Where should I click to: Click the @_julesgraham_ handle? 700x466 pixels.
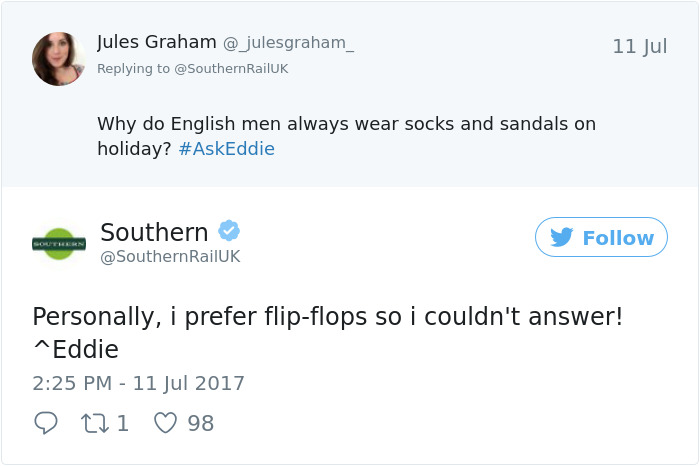288,43
